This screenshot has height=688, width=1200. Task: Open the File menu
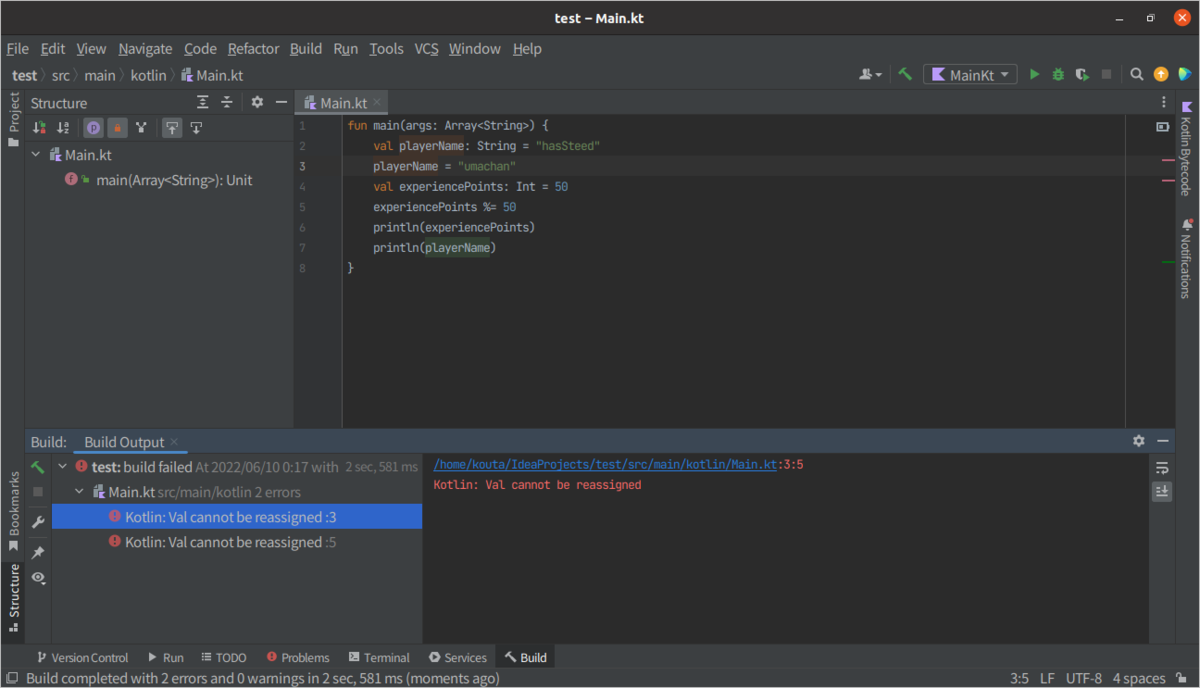point(17,48)
